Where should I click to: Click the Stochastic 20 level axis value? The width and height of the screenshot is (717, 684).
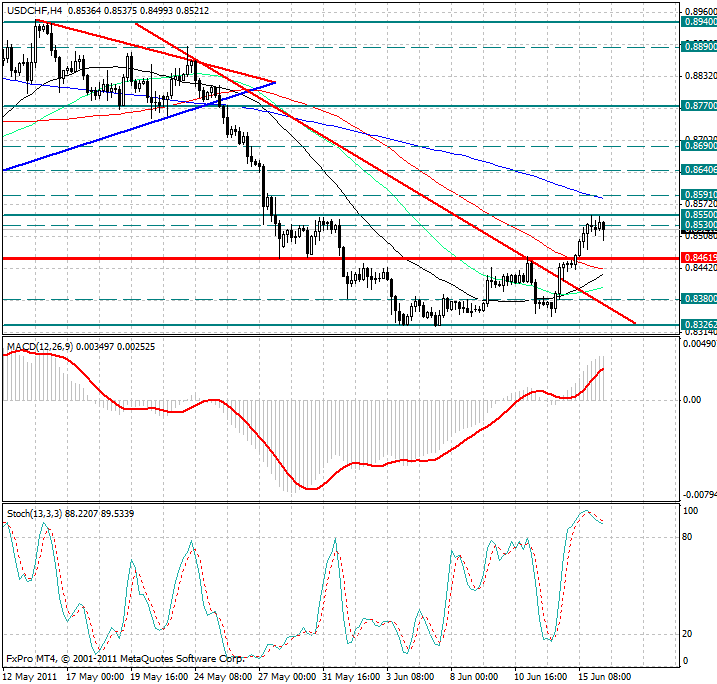pos(687,634)
